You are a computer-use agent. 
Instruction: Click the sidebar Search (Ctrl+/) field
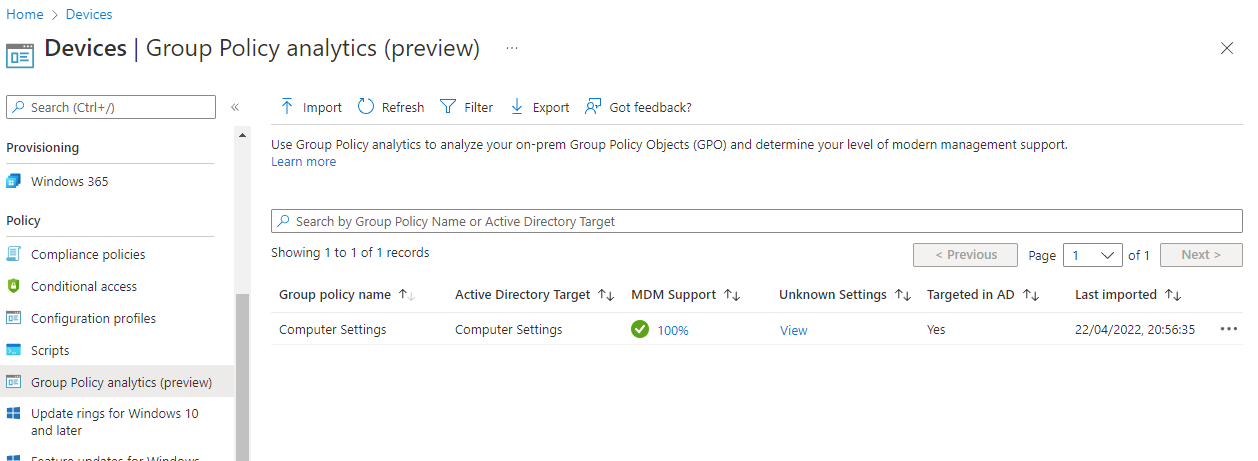pyautogui.click(x=111, y=107)
